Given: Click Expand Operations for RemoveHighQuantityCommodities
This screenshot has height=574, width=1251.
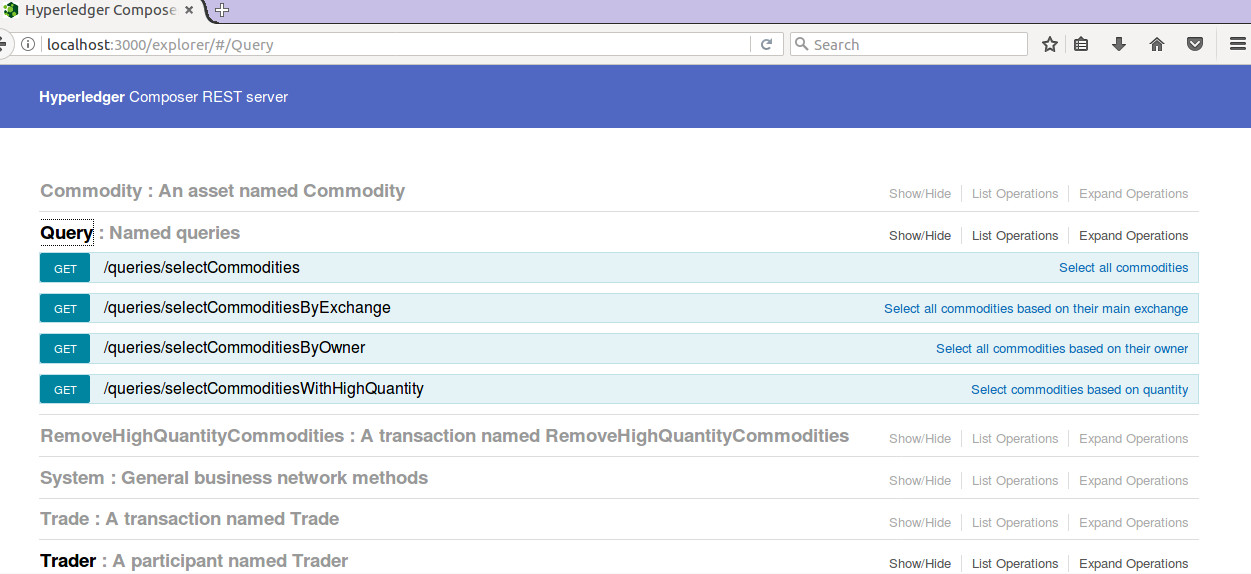Looking at the screenshot, I should click(x=1134, y=439).
